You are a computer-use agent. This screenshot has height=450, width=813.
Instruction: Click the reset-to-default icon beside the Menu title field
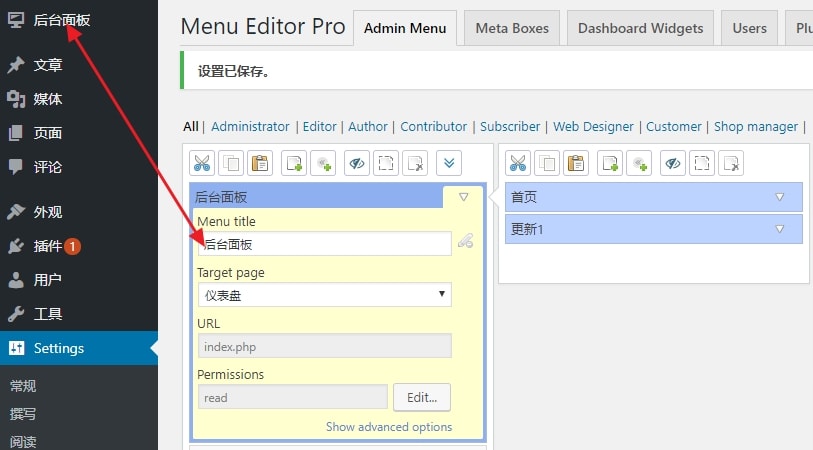click(465, 241)
